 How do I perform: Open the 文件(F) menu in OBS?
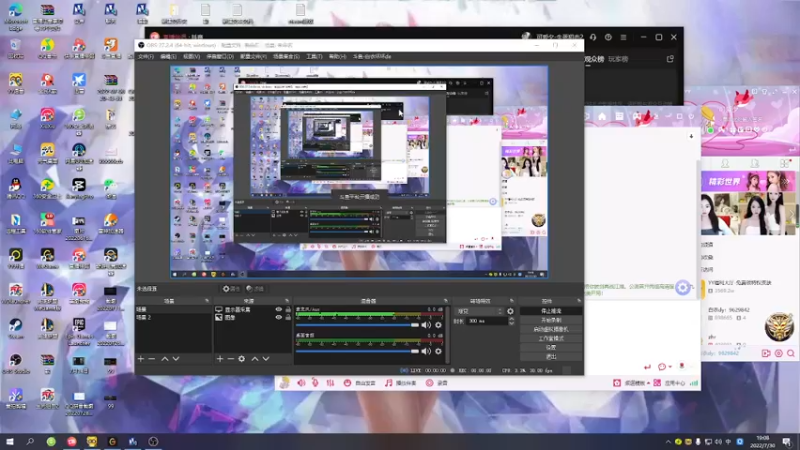[146, 57]
